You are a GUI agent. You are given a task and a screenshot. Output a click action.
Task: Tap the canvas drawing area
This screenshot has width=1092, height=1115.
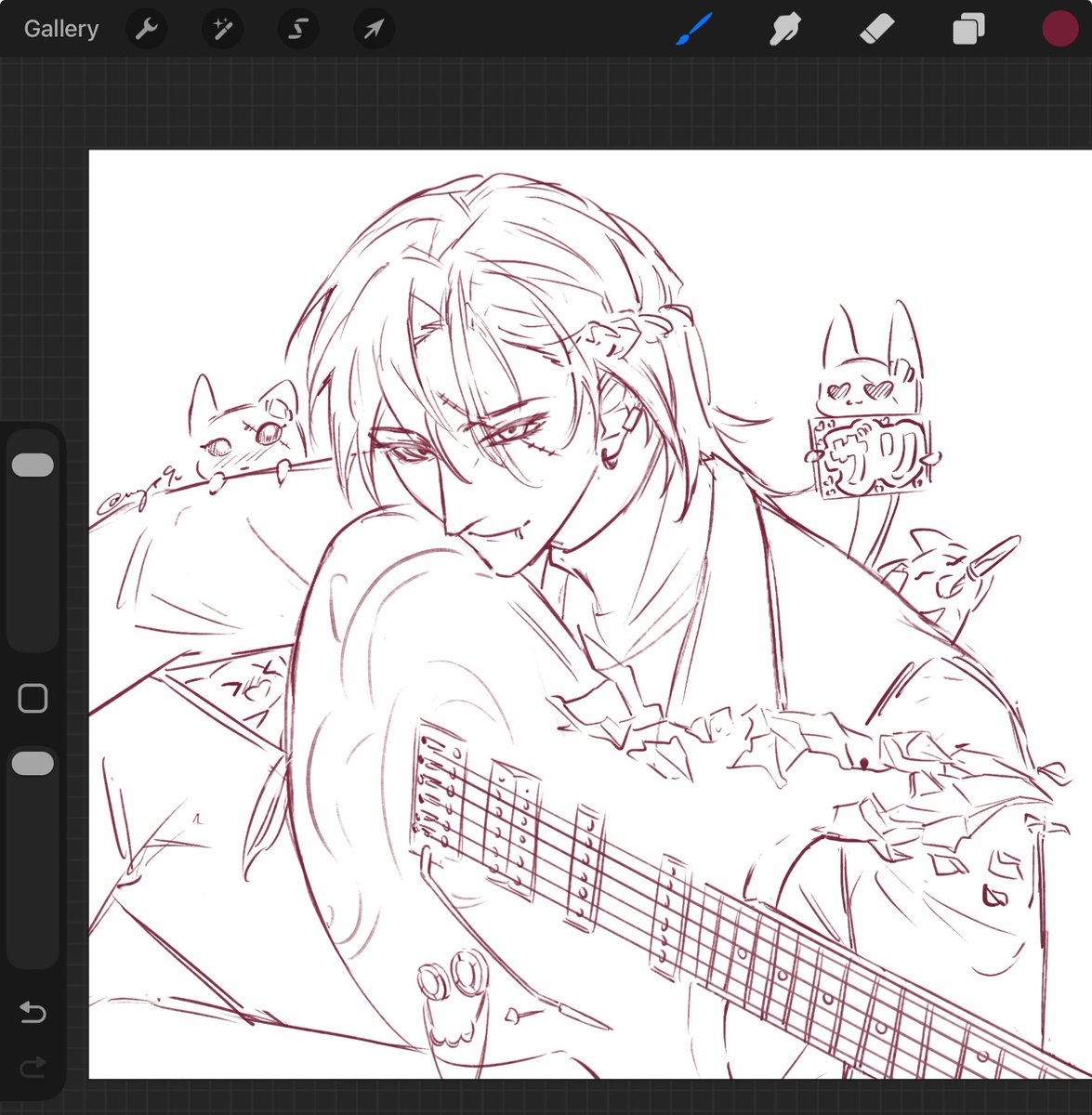point(590,613)
